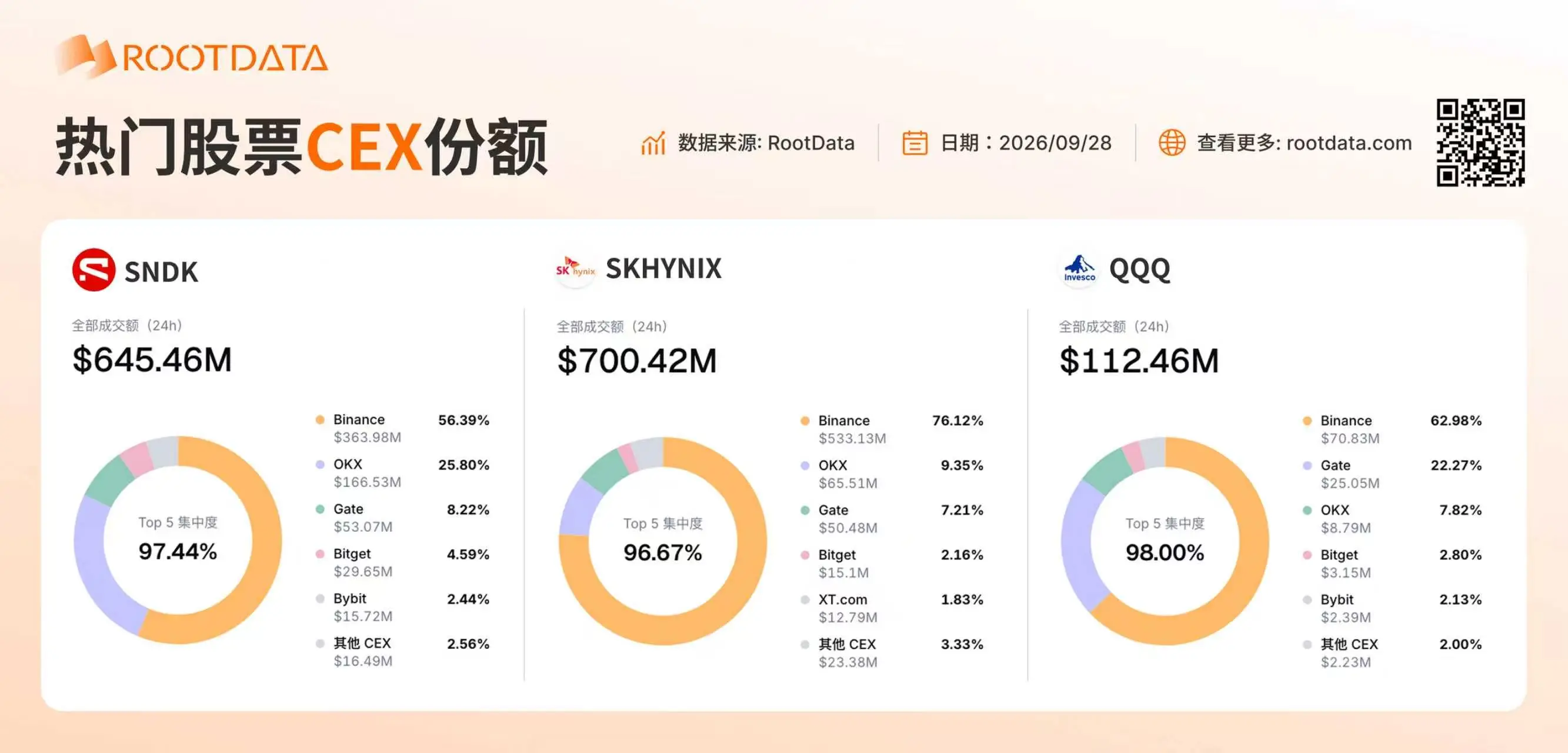Click the calendar date icon
The image size is (1568, 753).
914,143
